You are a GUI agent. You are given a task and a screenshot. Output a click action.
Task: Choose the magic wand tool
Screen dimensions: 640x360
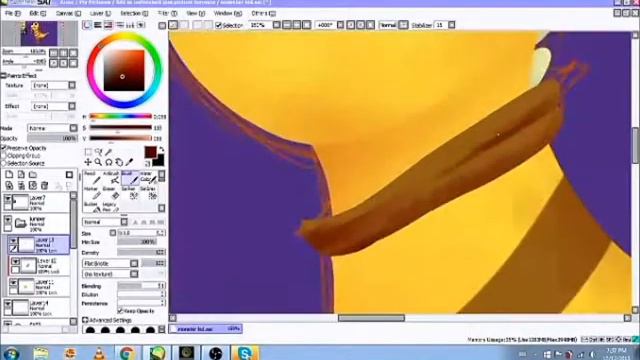click(x=109, y=152)
